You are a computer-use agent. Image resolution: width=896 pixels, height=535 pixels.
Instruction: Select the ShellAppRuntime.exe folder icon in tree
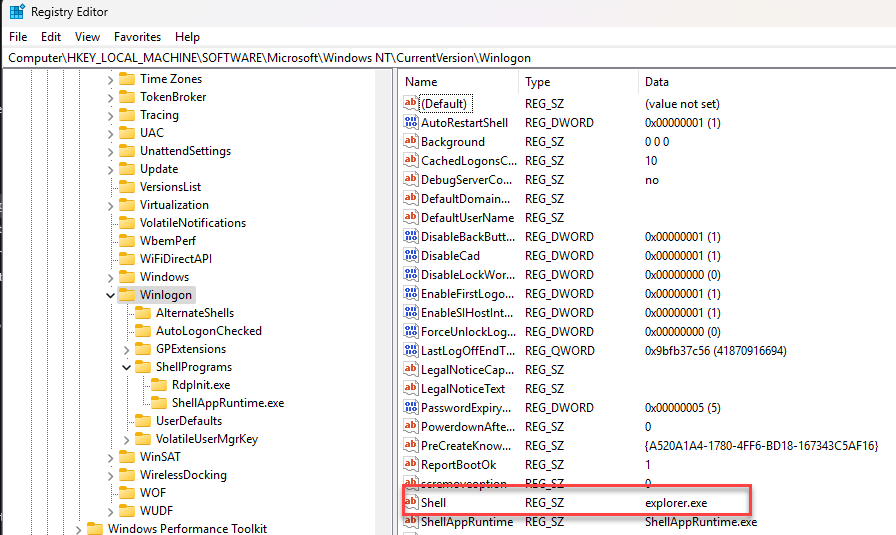click(159, 403)
